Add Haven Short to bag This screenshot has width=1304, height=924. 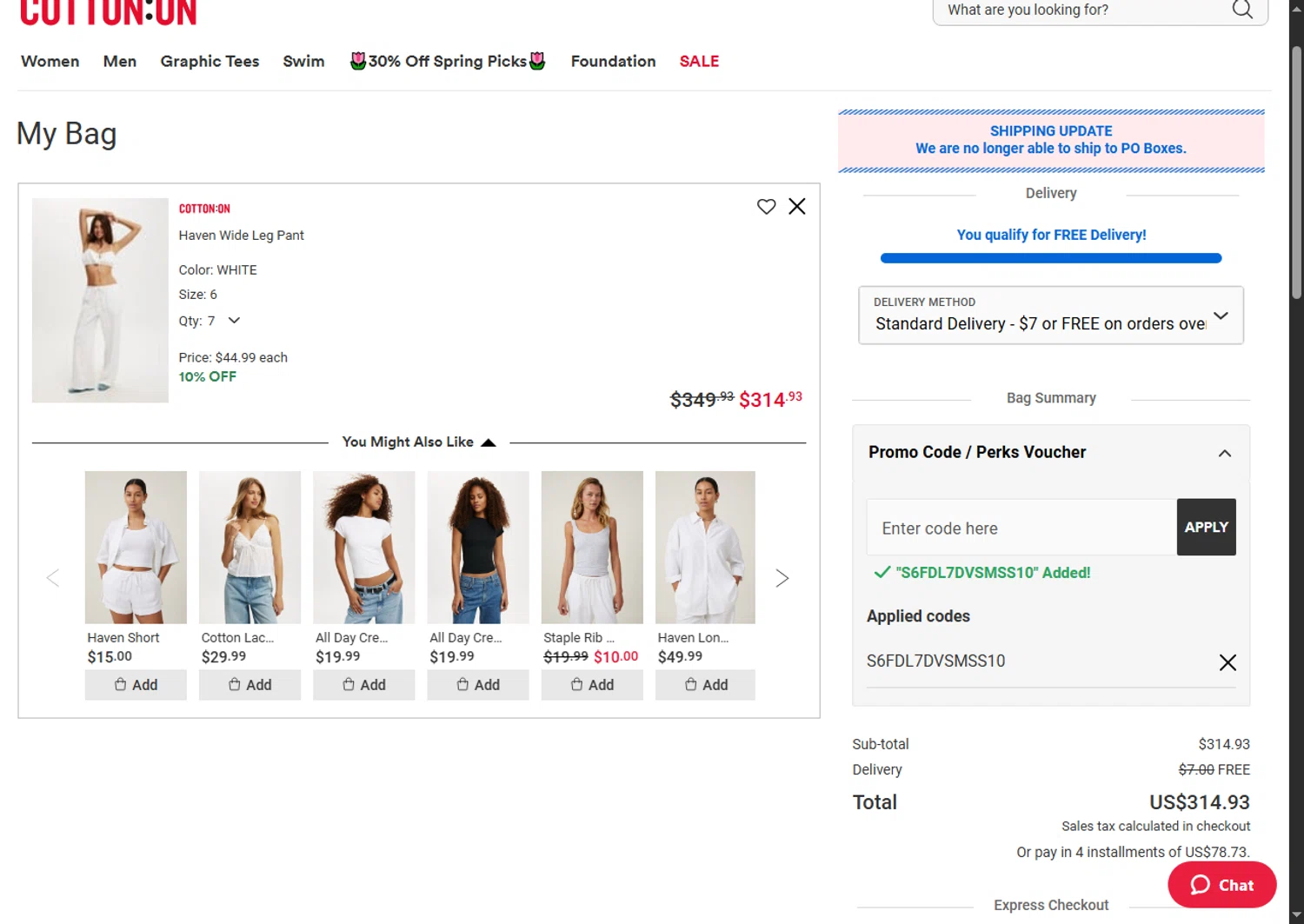[x=136, y=685]
